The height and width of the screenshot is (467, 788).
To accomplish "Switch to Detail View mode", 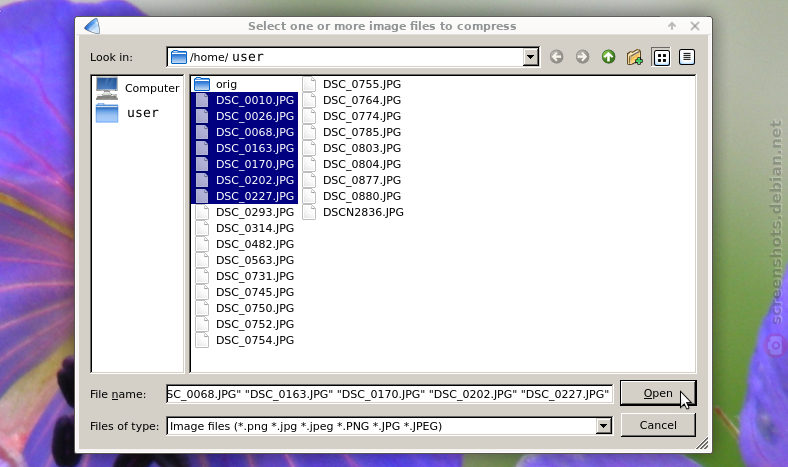I will point(687,57).
